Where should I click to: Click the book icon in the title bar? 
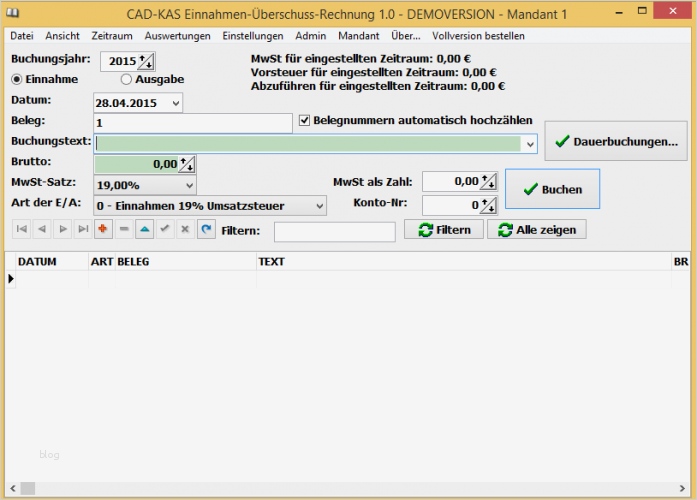click(12, 13)
